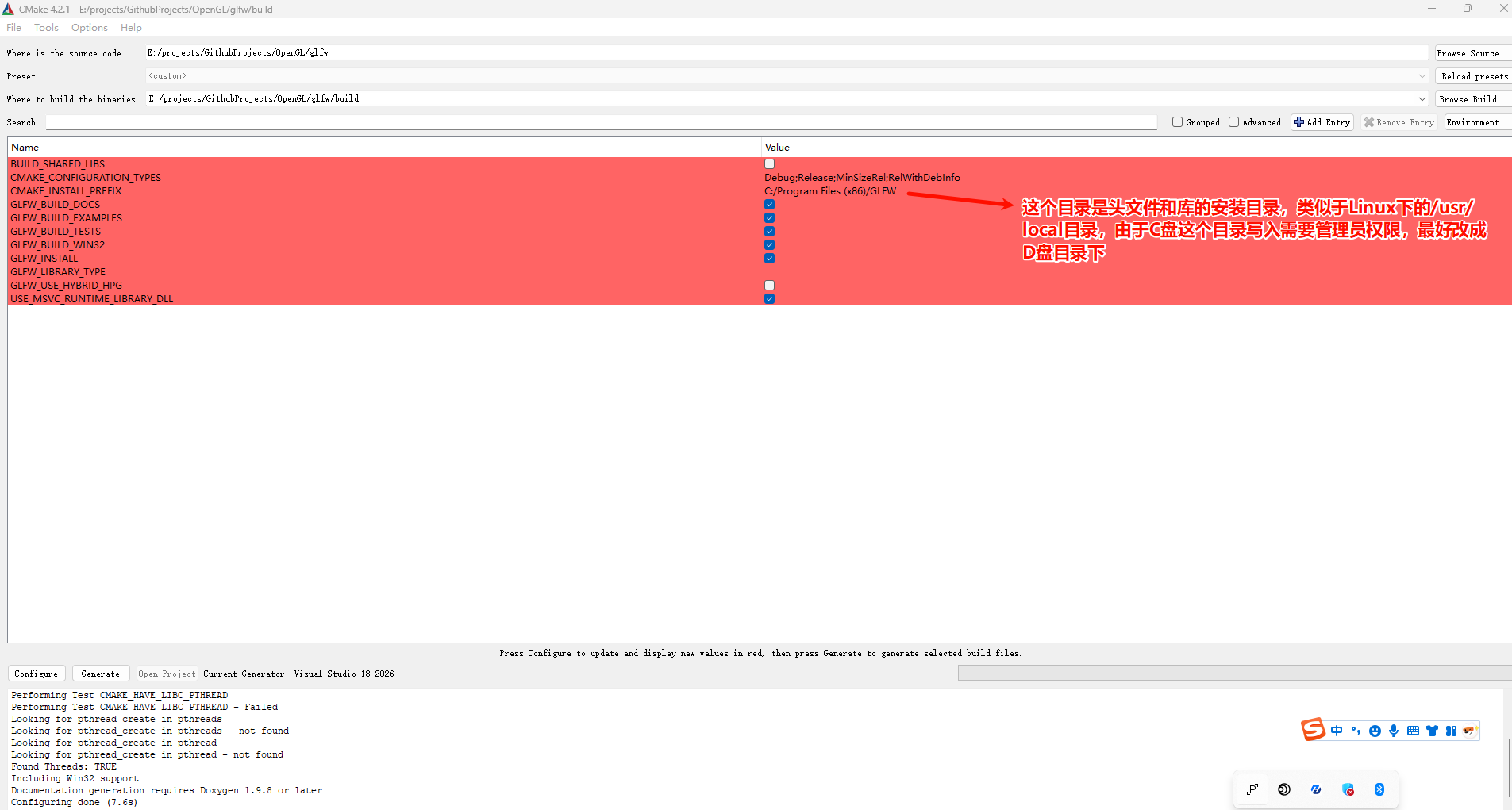Open the Options menu

pyautogui.click(x=90, y=28)
